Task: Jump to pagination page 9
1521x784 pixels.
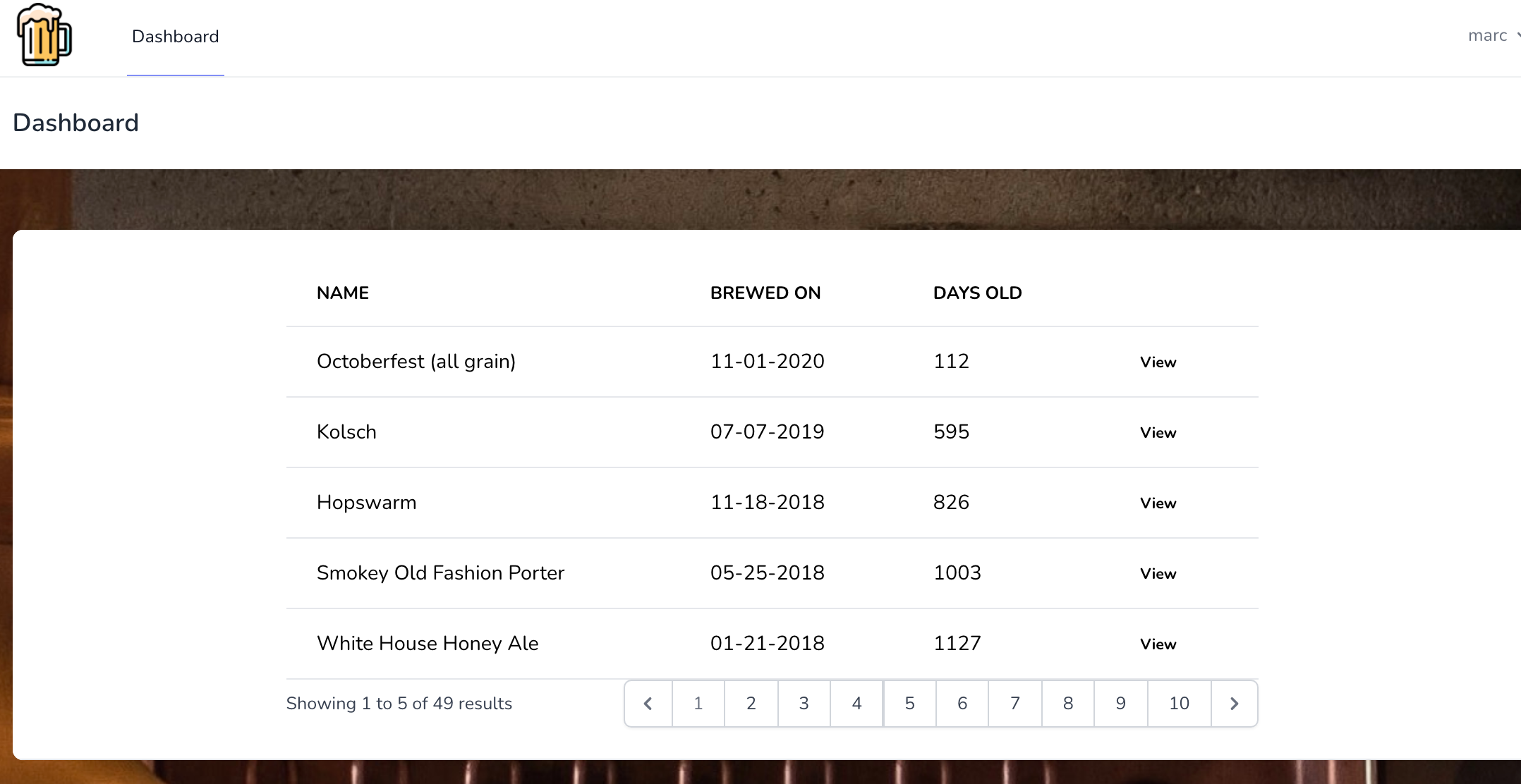Action: tap(1120, 703)
